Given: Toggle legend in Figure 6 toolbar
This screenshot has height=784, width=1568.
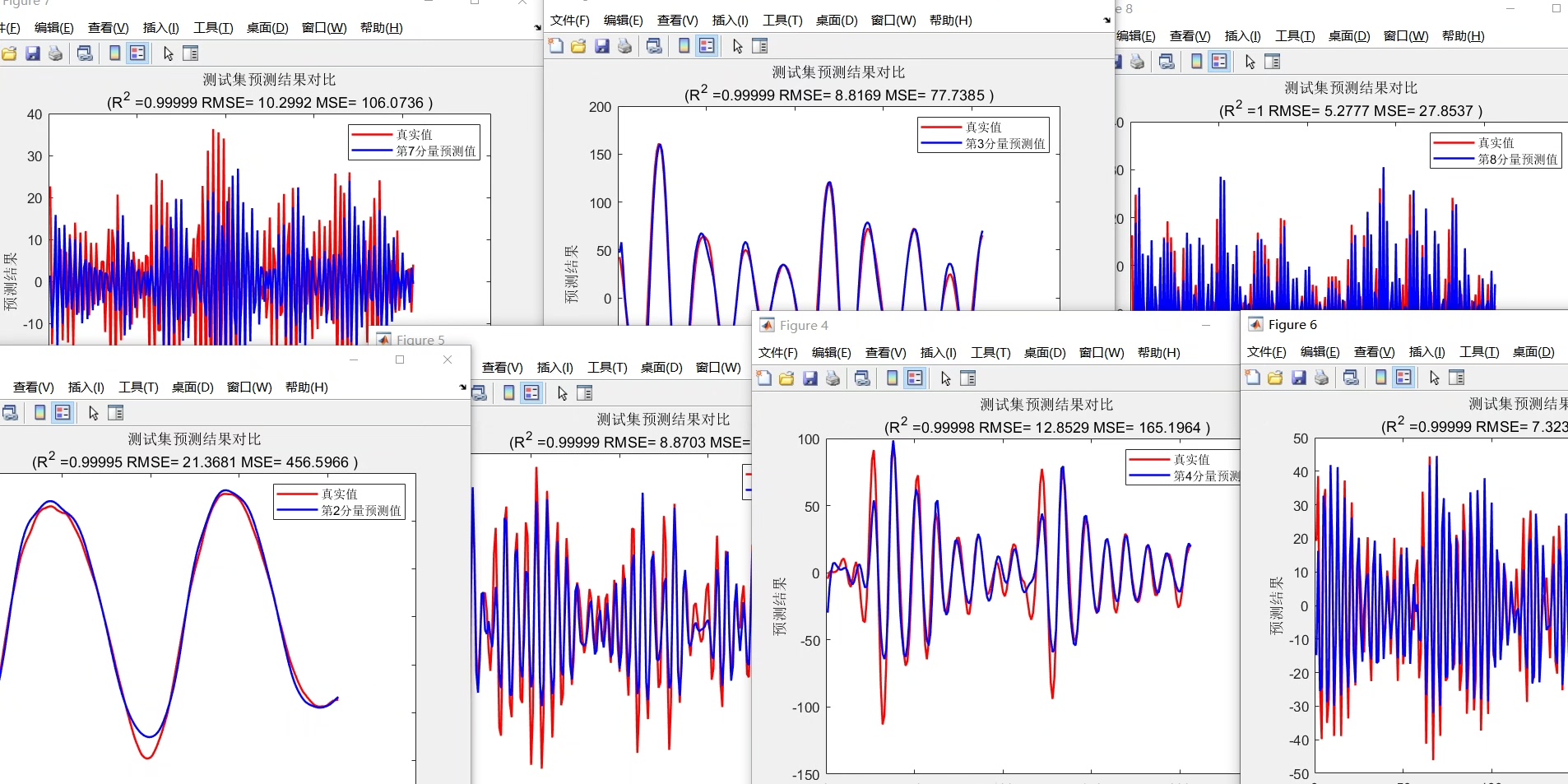Looking at the screenshot, I should pos(1403,378).
